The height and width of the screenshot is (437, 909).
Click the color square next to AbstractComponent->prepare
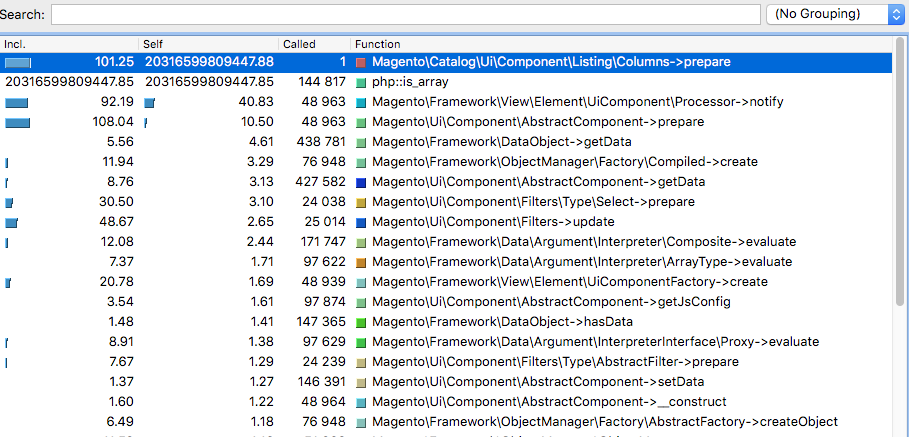coord(362,122)
